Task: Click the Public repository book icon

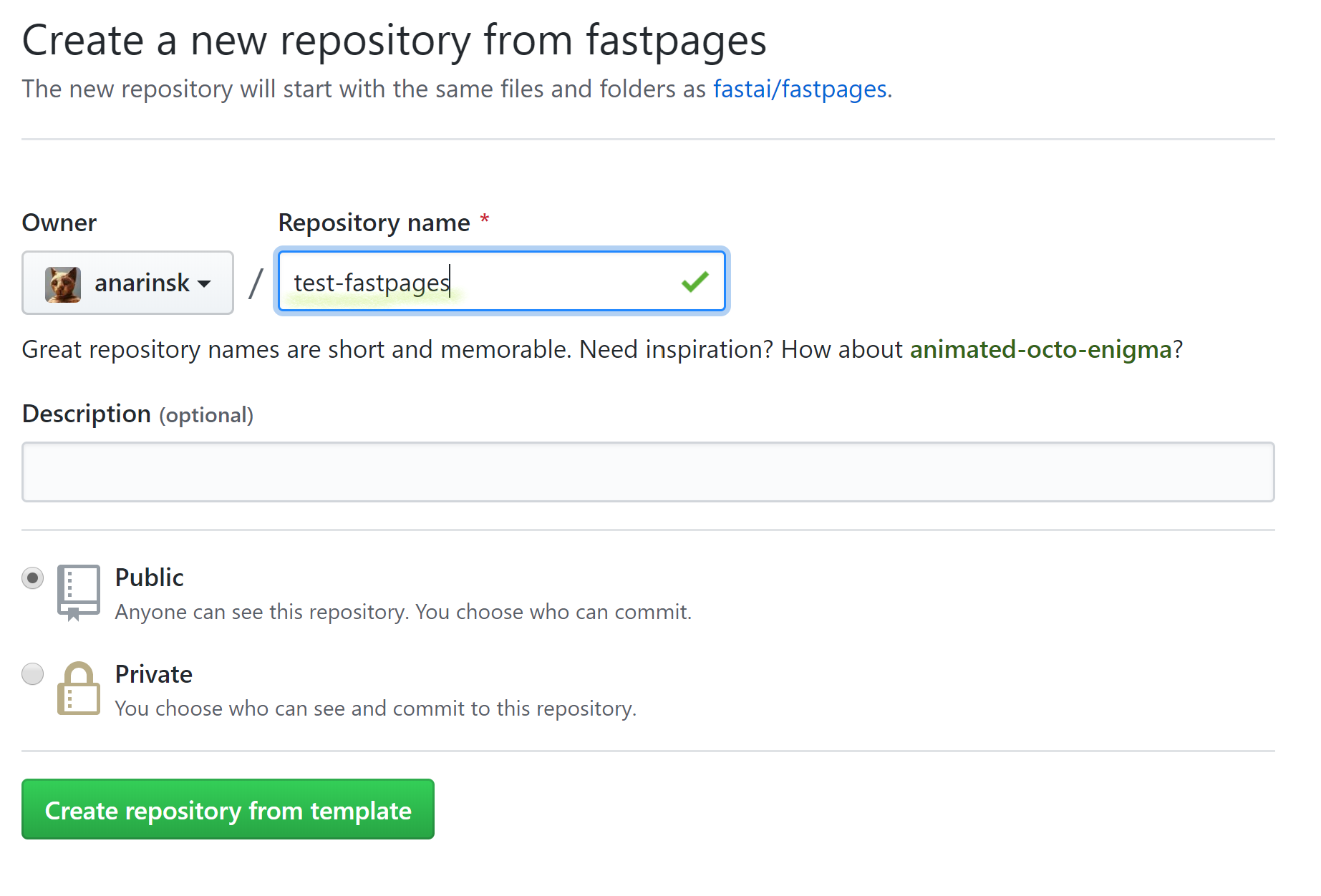Action: click(x=79, y=593)
